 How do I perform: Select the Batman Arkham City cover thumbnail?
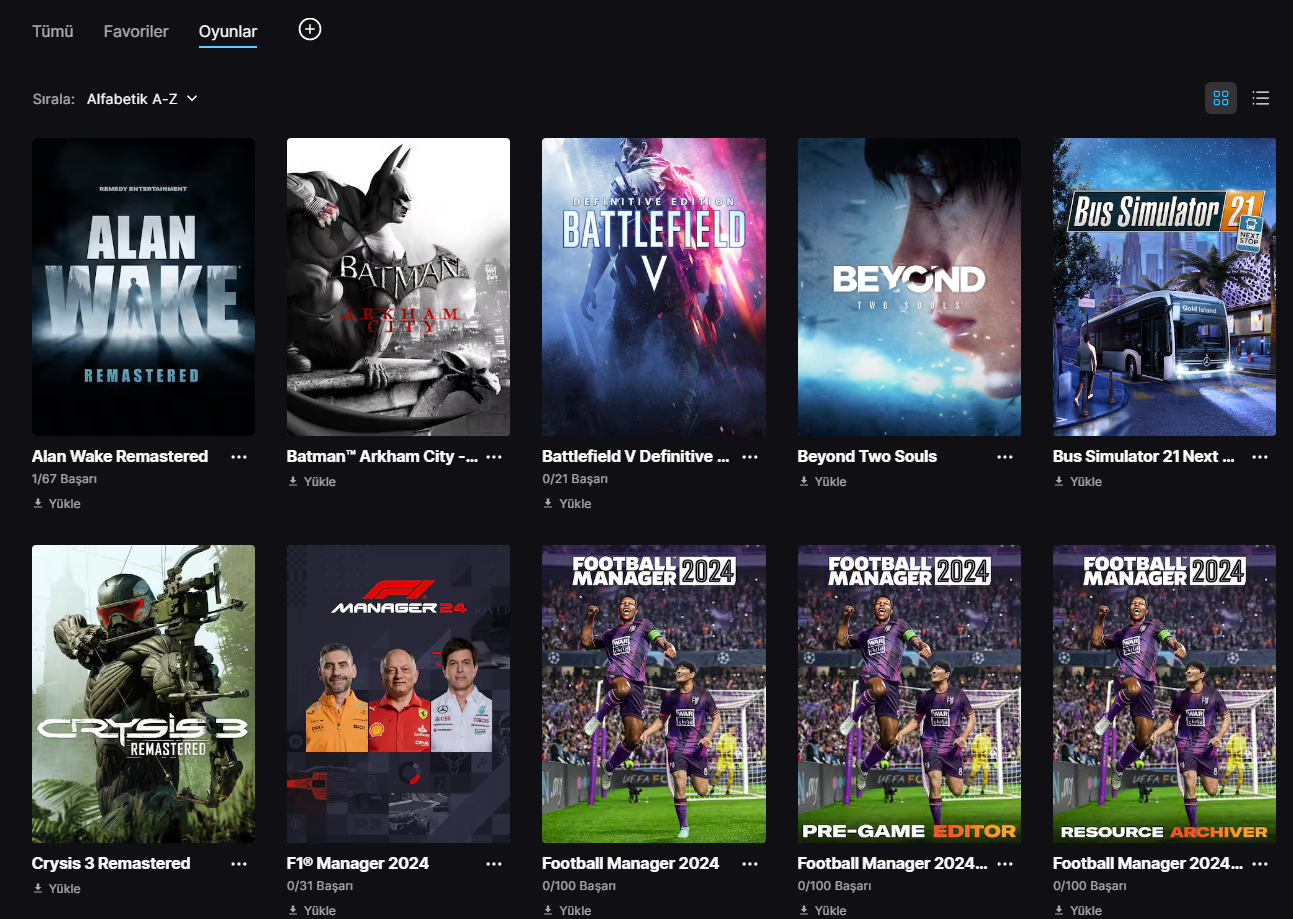[x=398, y=287]
